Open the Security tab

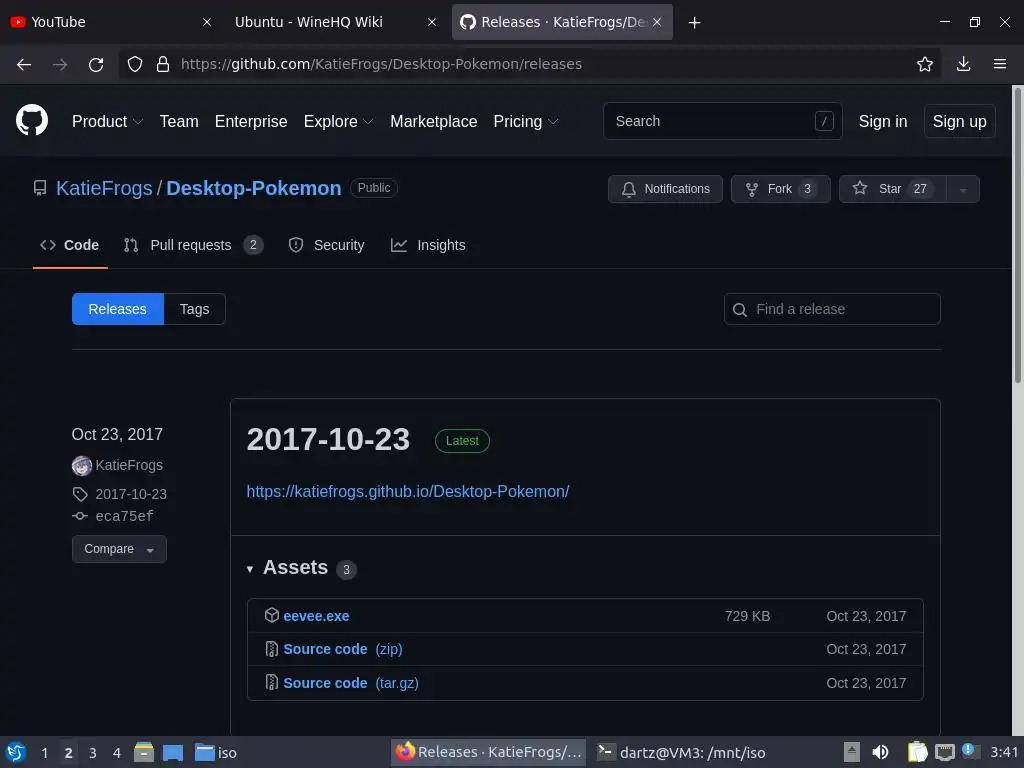(x=327, y=245)
